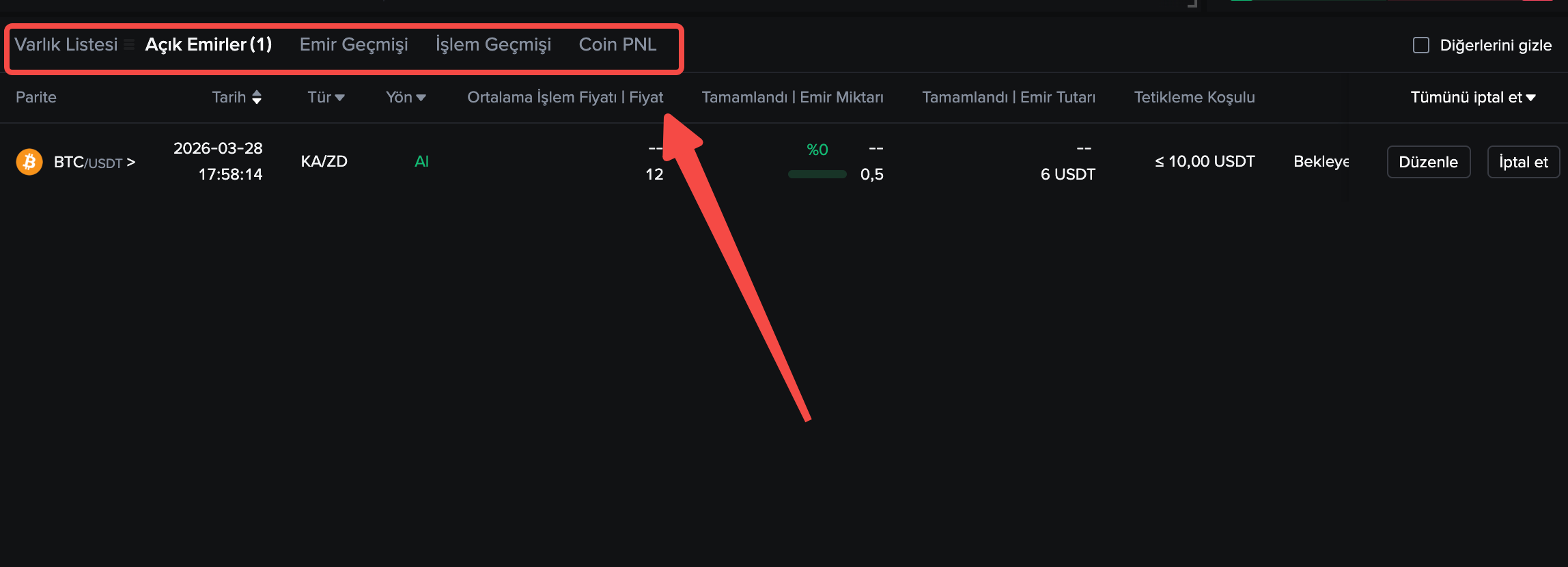Open the Tür filter dropdown
This screenshot has width=1568, height=567.
pos(326,97)
